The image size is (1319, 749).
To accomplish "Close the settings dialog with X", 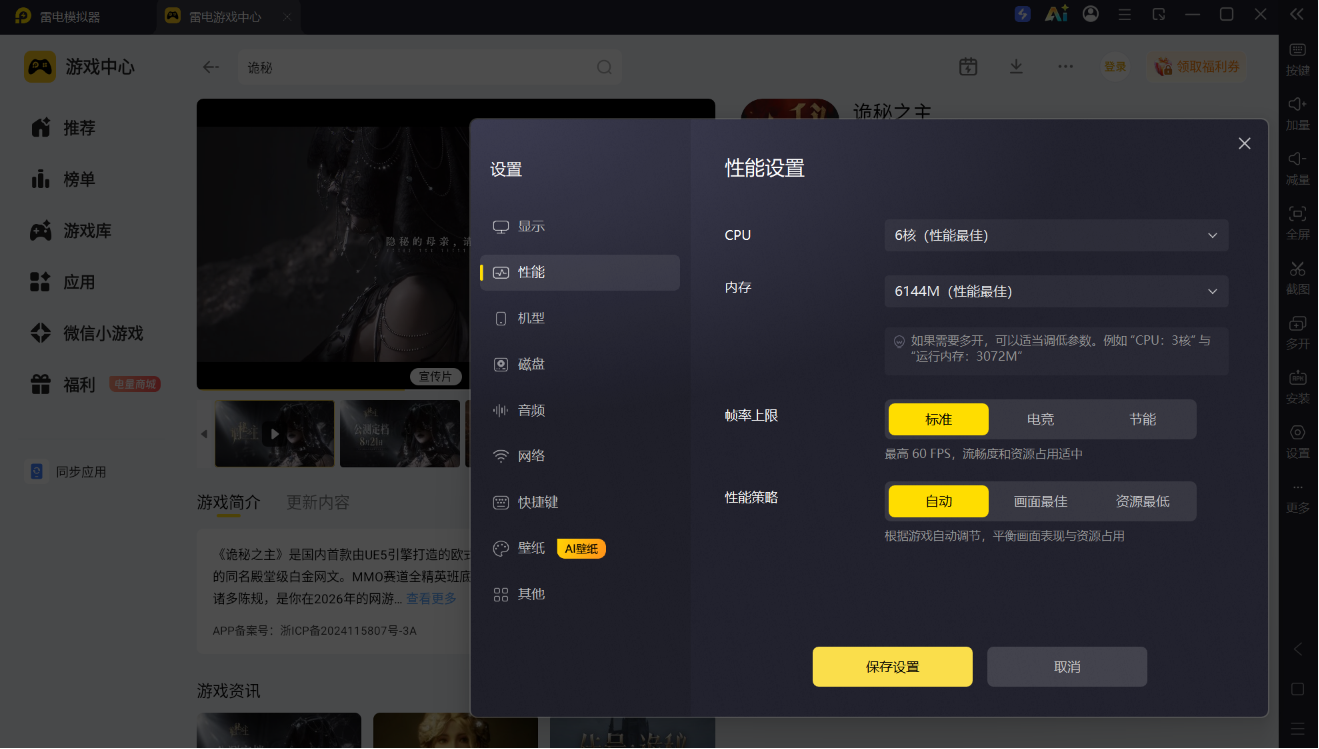I will [1244, 144].
